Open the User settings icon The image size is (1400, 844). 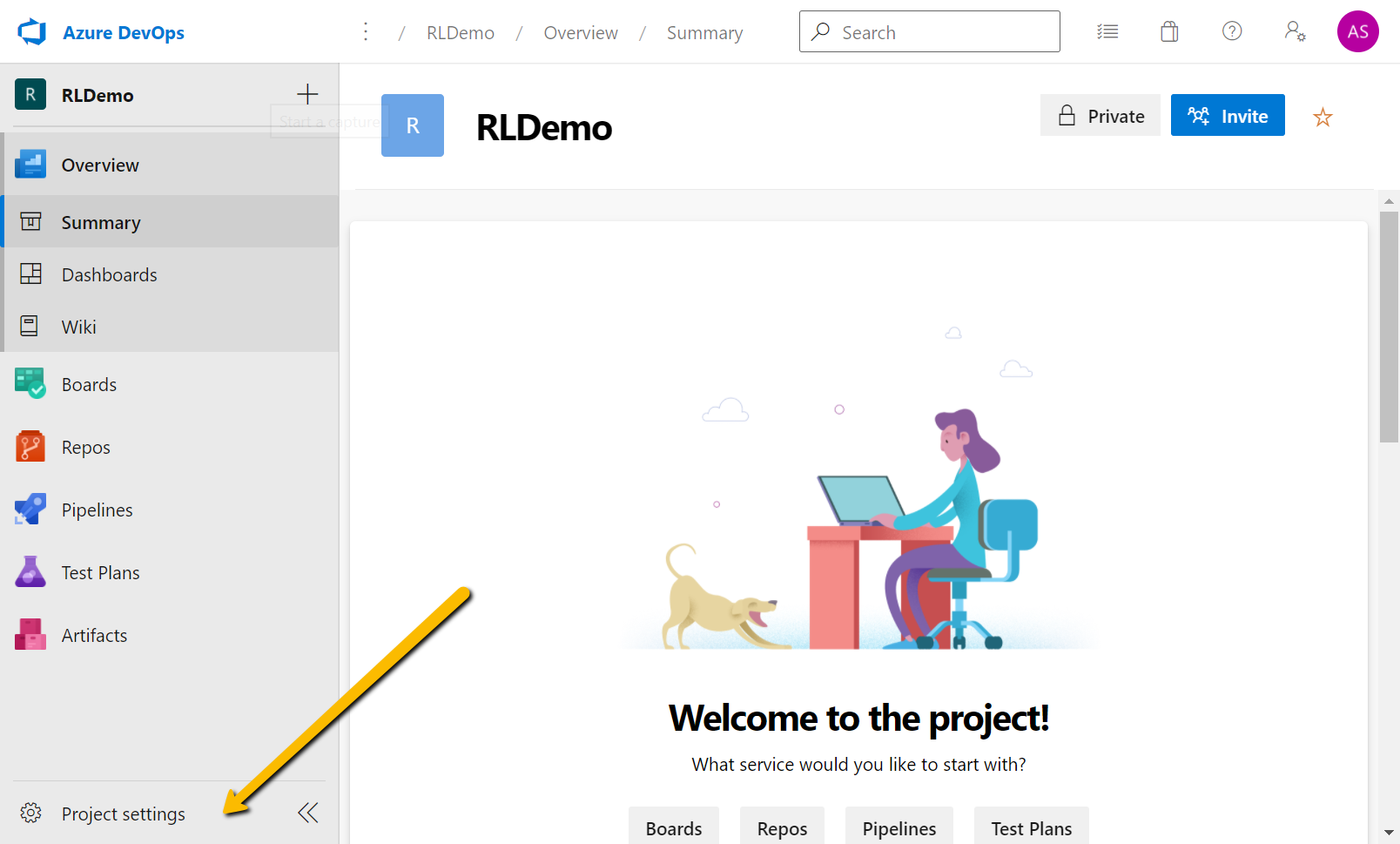(1295, 31)
